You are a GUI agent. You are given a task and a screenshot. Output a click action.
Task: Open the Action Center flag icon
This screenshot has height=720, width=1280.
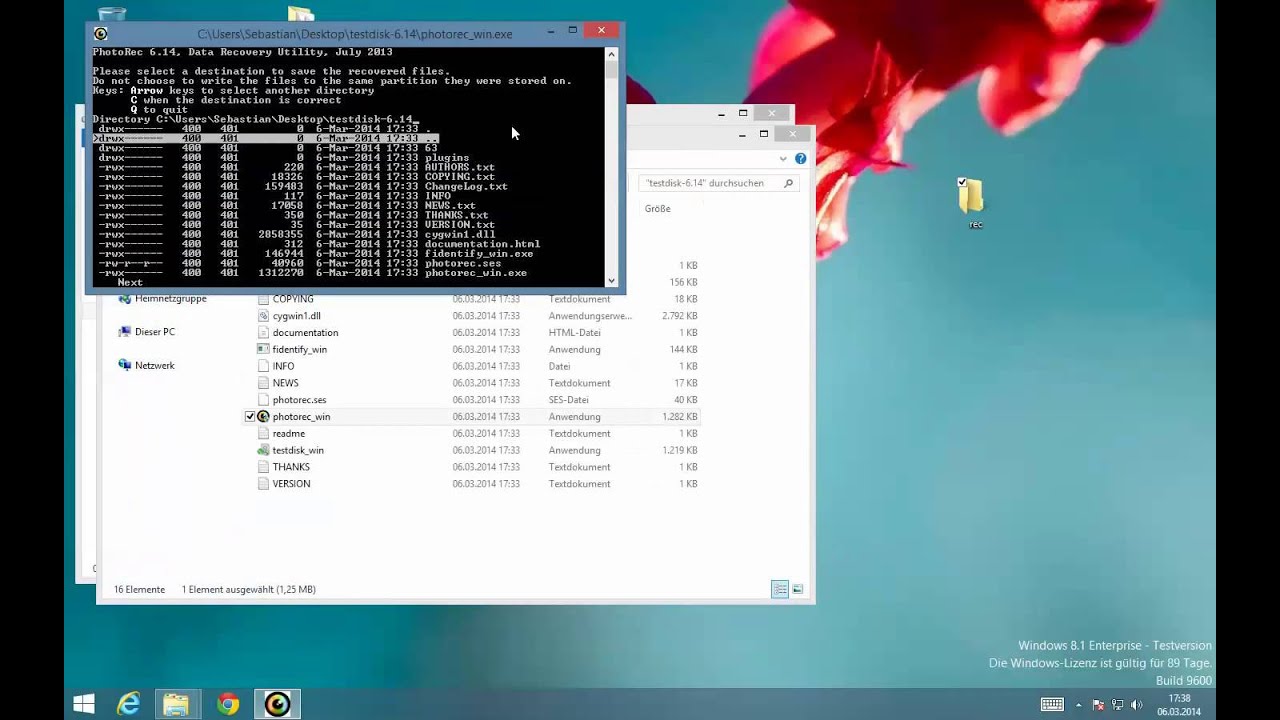[1098, 705]
